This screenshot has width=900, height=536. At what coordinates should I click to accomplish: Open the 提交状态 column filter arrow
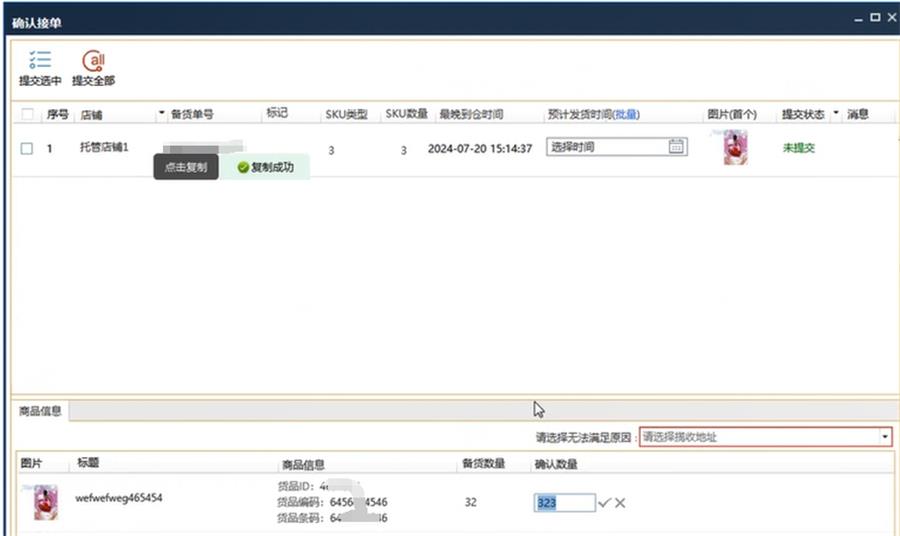(x=835, y=112)
